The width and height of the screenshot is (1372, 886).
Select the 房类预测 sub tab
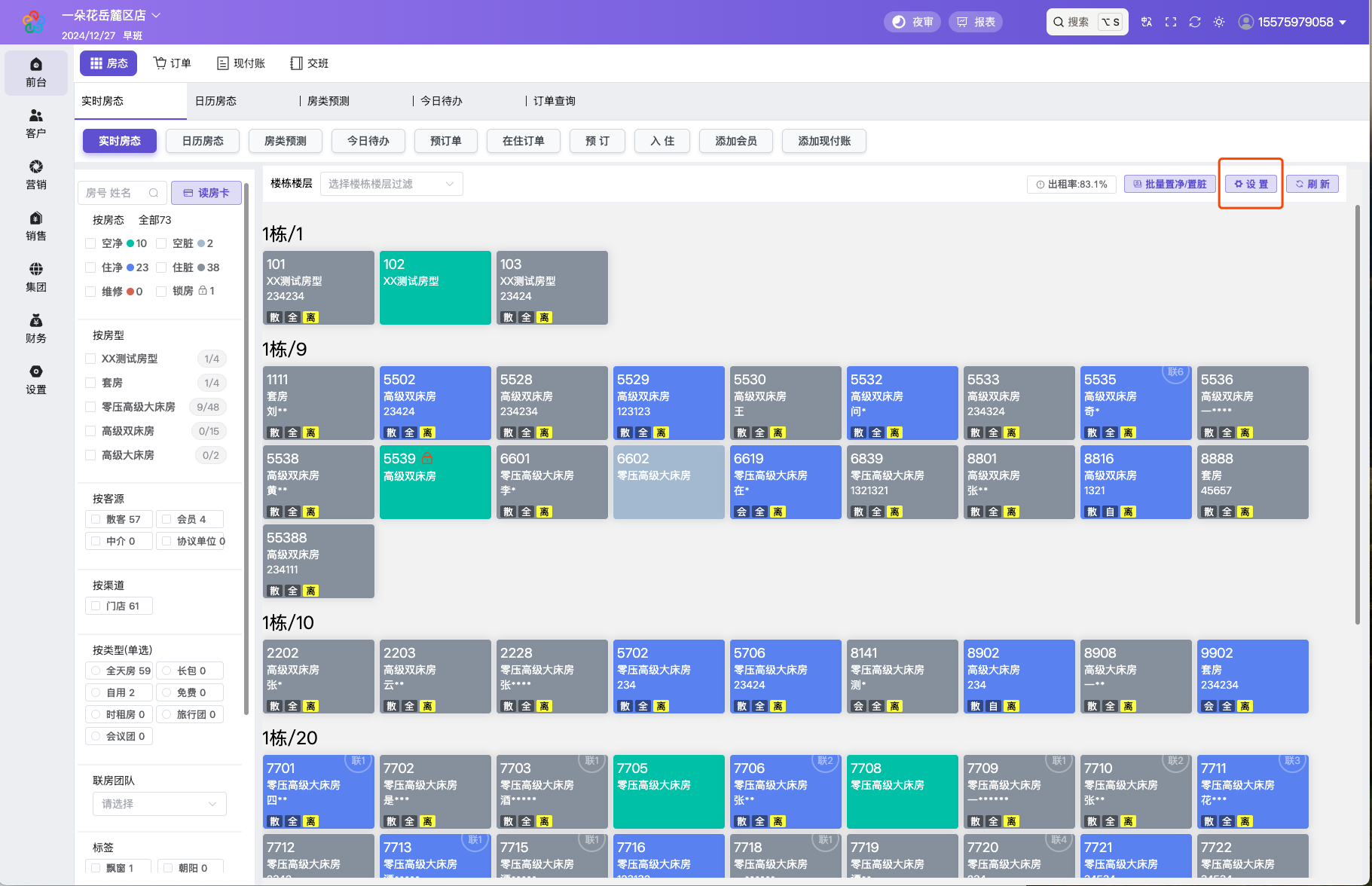tap(328, 101)
